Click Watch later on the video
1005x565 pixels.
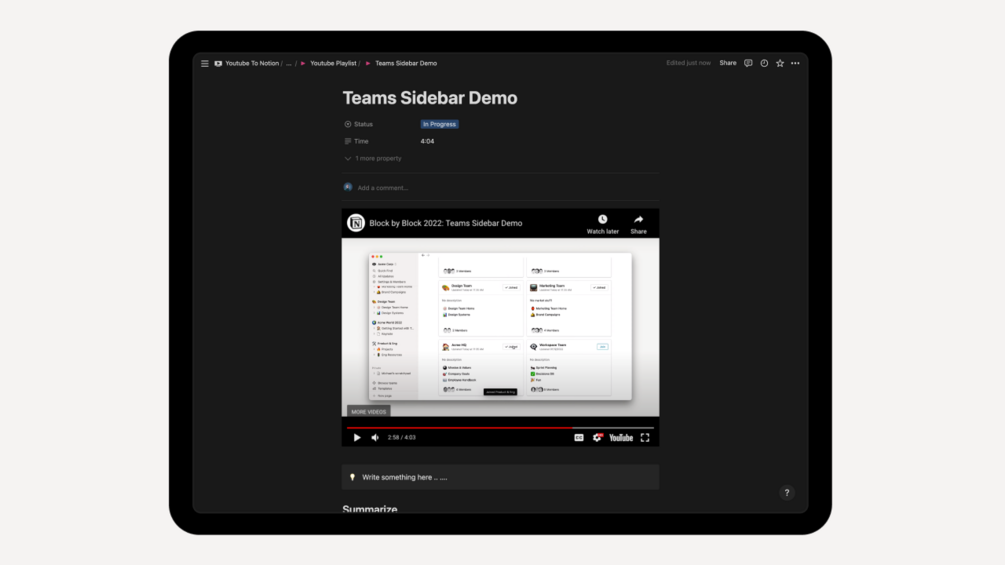click(x=602, y=224)
